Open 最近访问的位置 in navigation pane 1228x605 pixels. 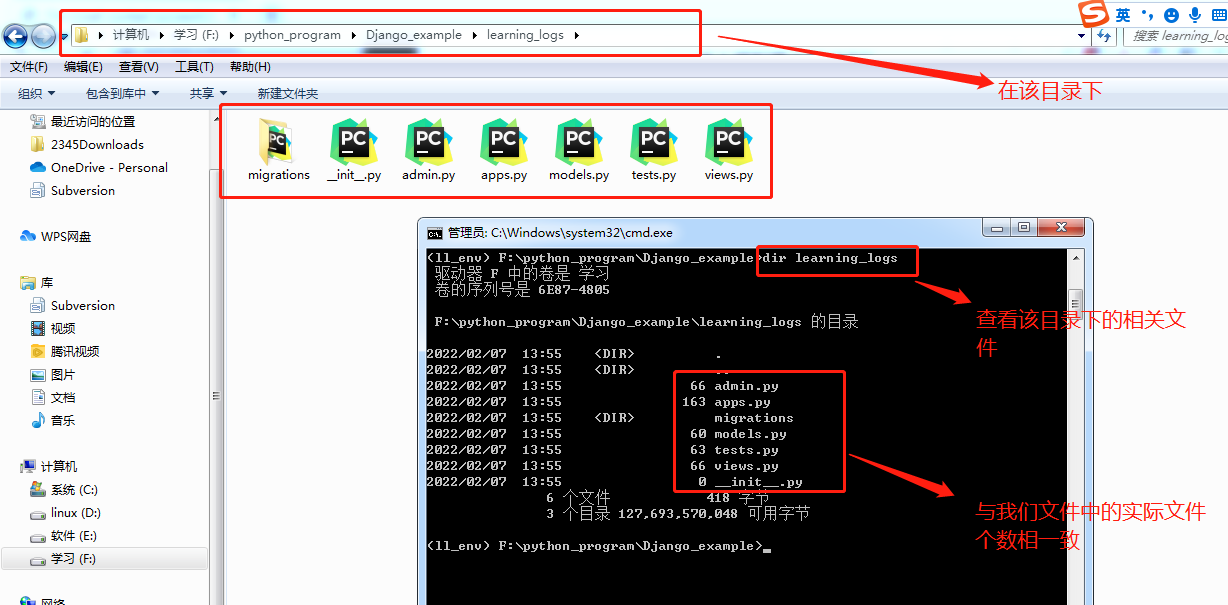coord(82,121)
